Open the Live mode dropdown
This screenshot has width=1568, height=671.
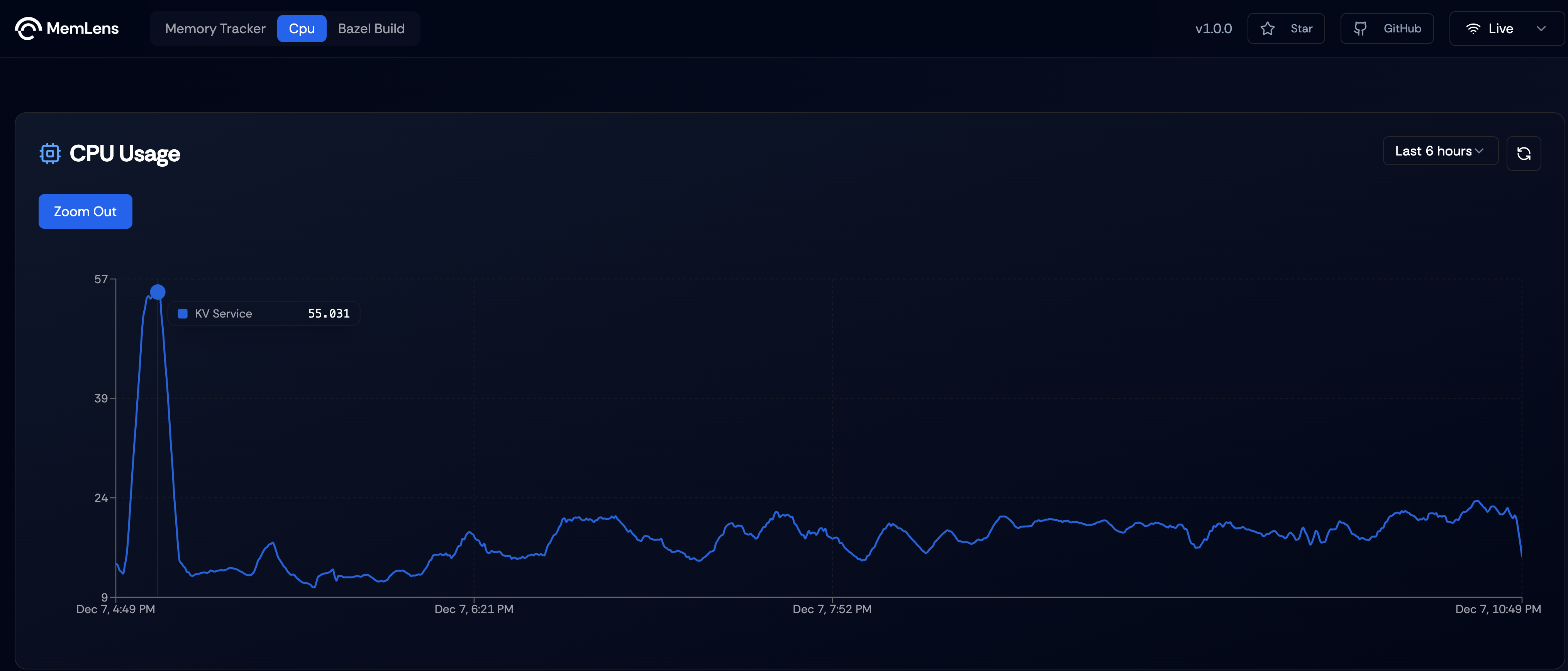(1507, 29)
